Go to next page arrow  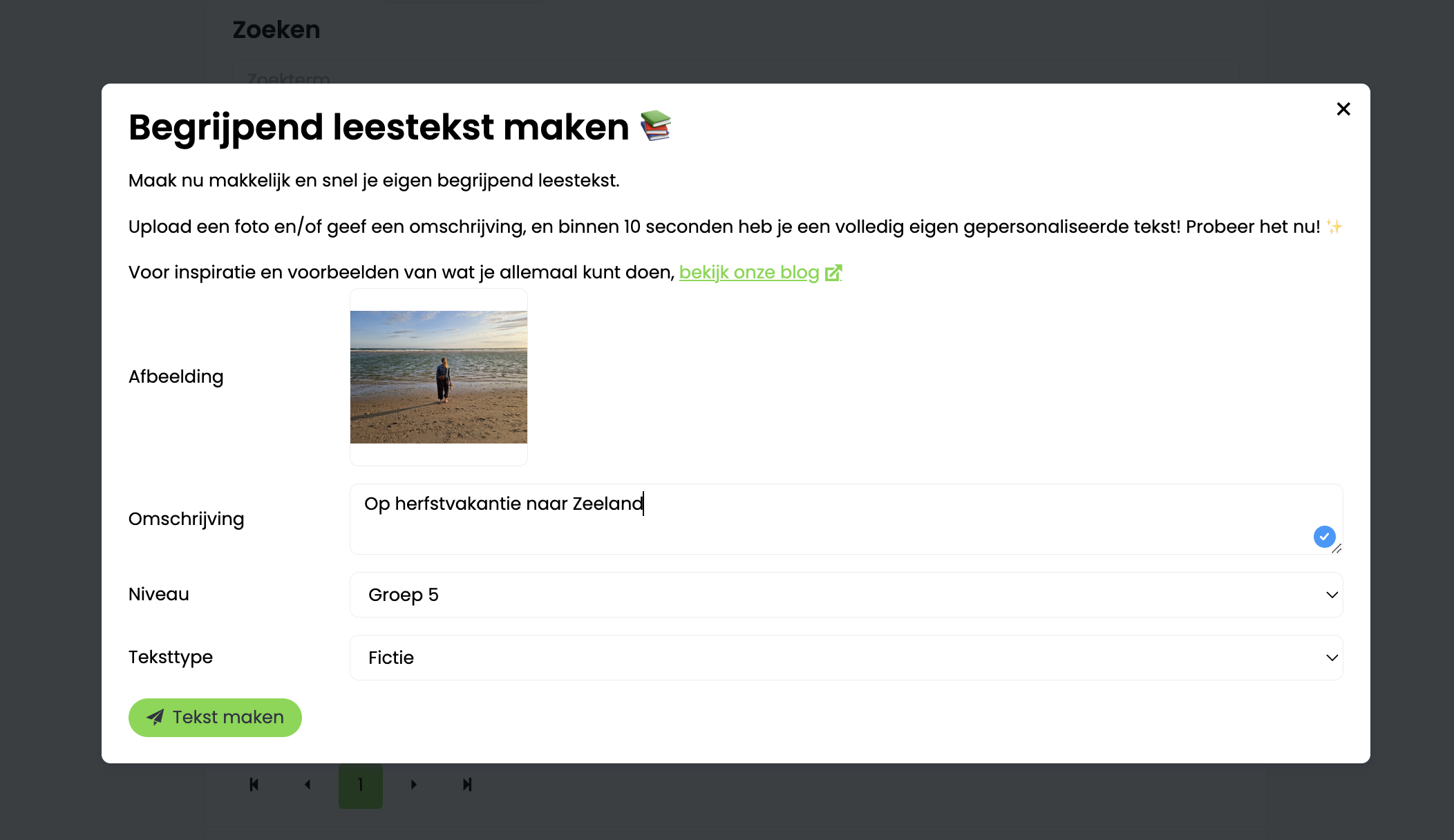coord(413,784)
